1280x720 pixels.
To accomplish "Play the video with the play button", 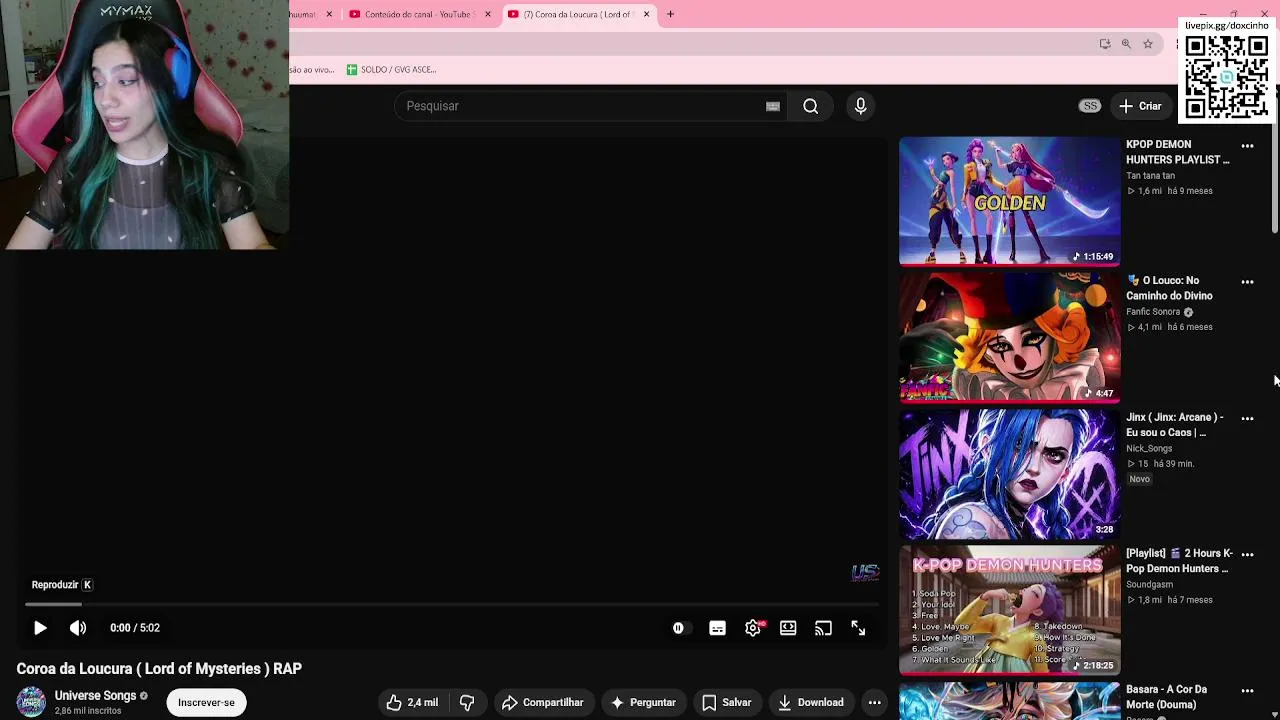I will 40,628.
